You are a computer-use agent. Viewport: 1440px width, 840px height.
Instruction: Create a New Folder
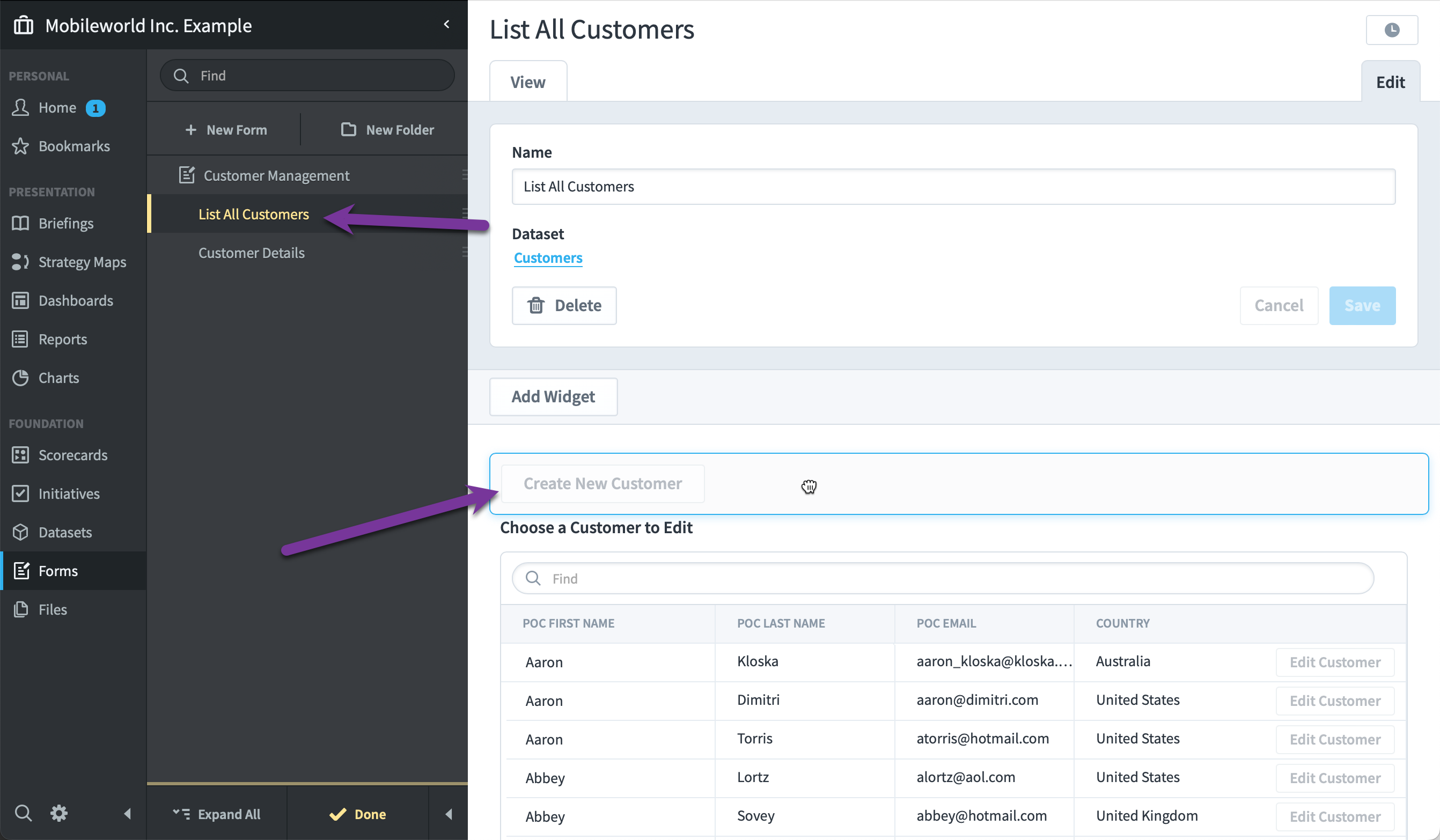(387, 130)
